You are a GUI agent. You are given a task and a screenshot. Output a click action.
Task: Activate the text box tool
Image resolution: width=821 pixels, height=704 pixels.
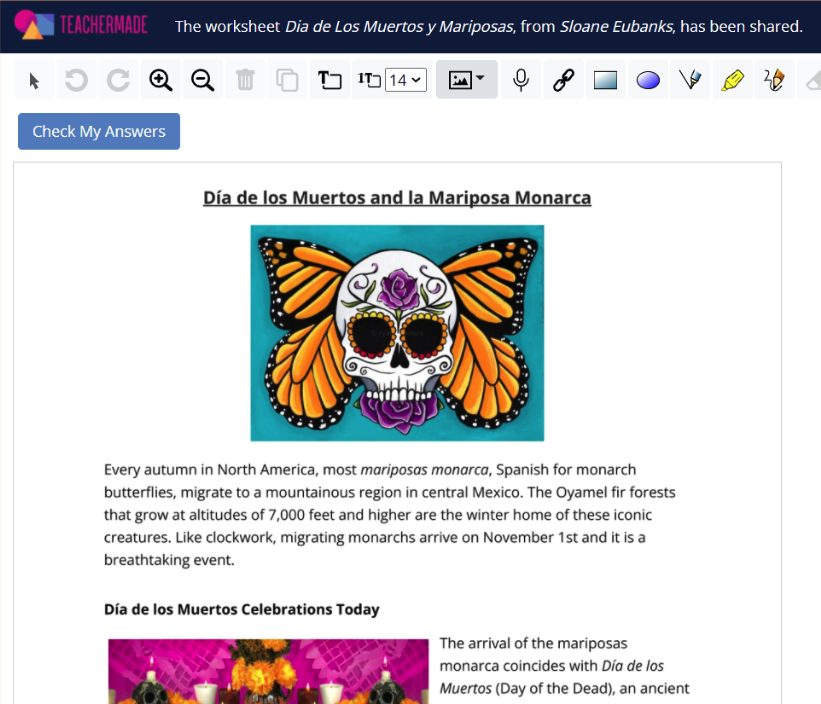pos(330,79)
